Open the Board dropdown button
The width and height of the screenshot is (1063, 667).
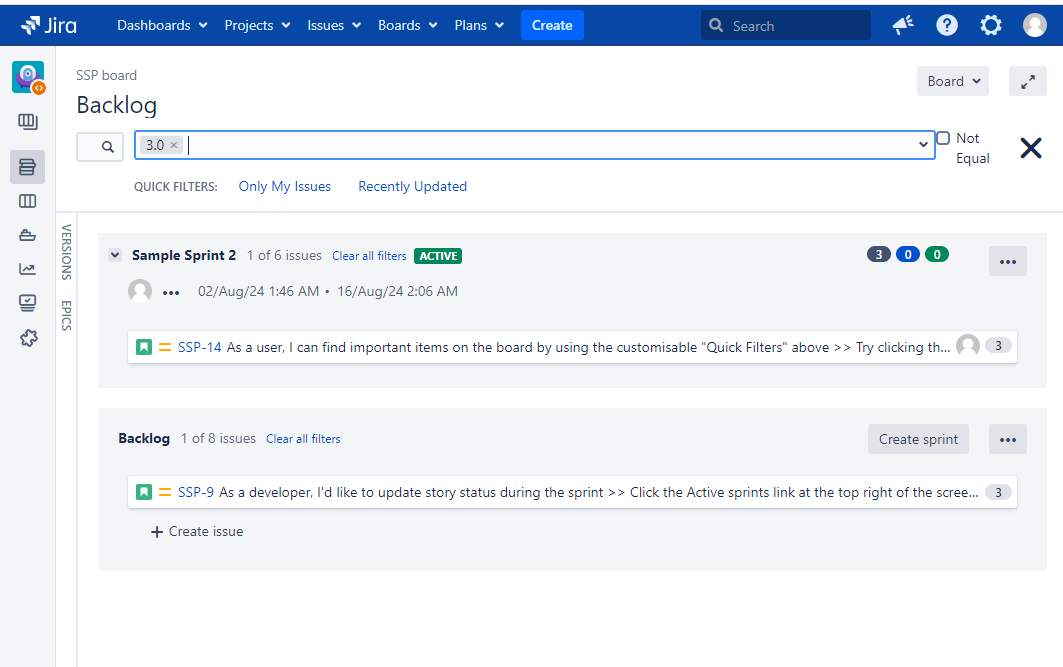pos(952,82)
